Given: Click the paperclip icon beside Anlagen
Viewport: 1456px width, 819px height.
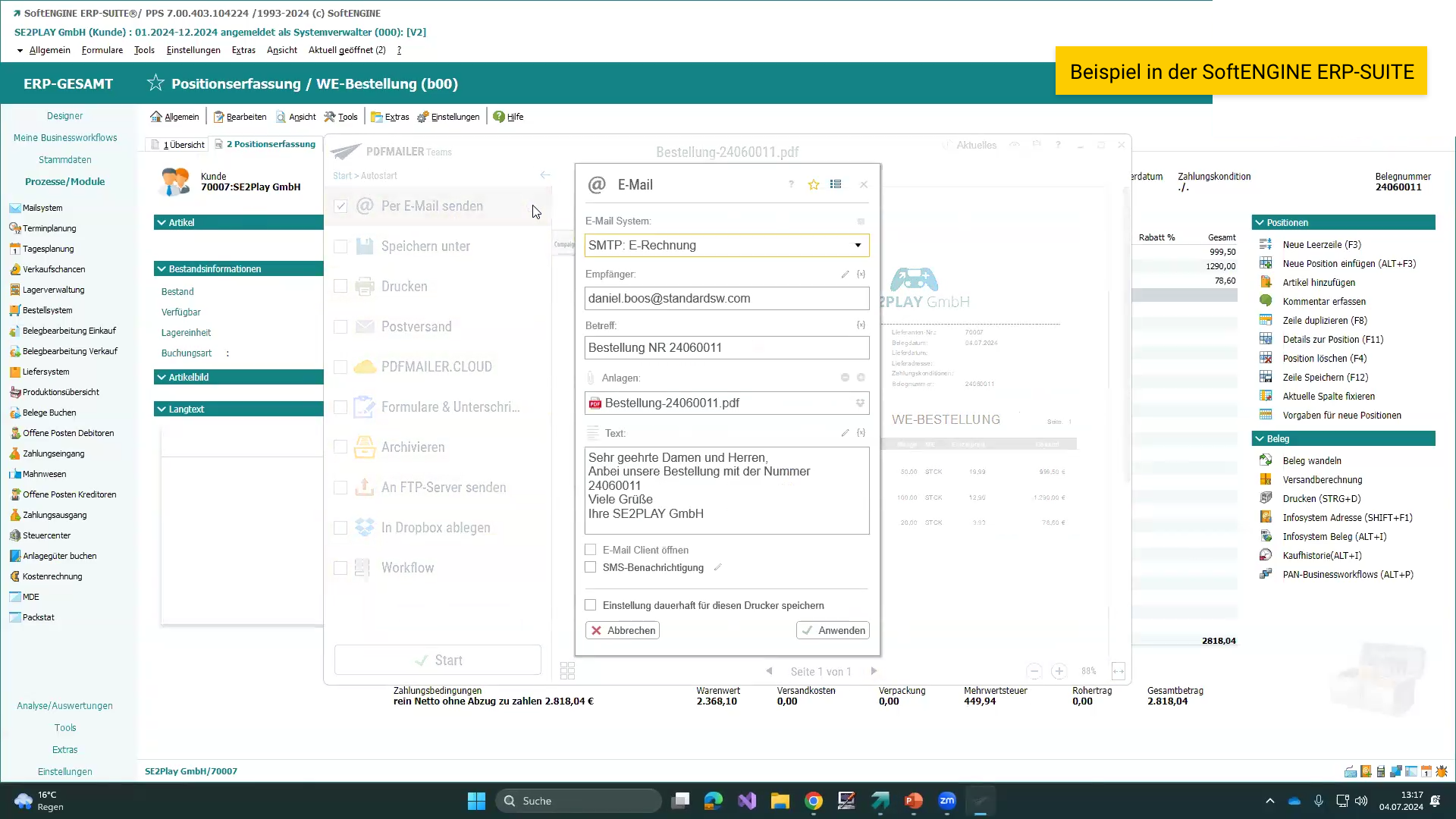Looking at the screenshot, I should pyautogui.click(x=591, y=378).
